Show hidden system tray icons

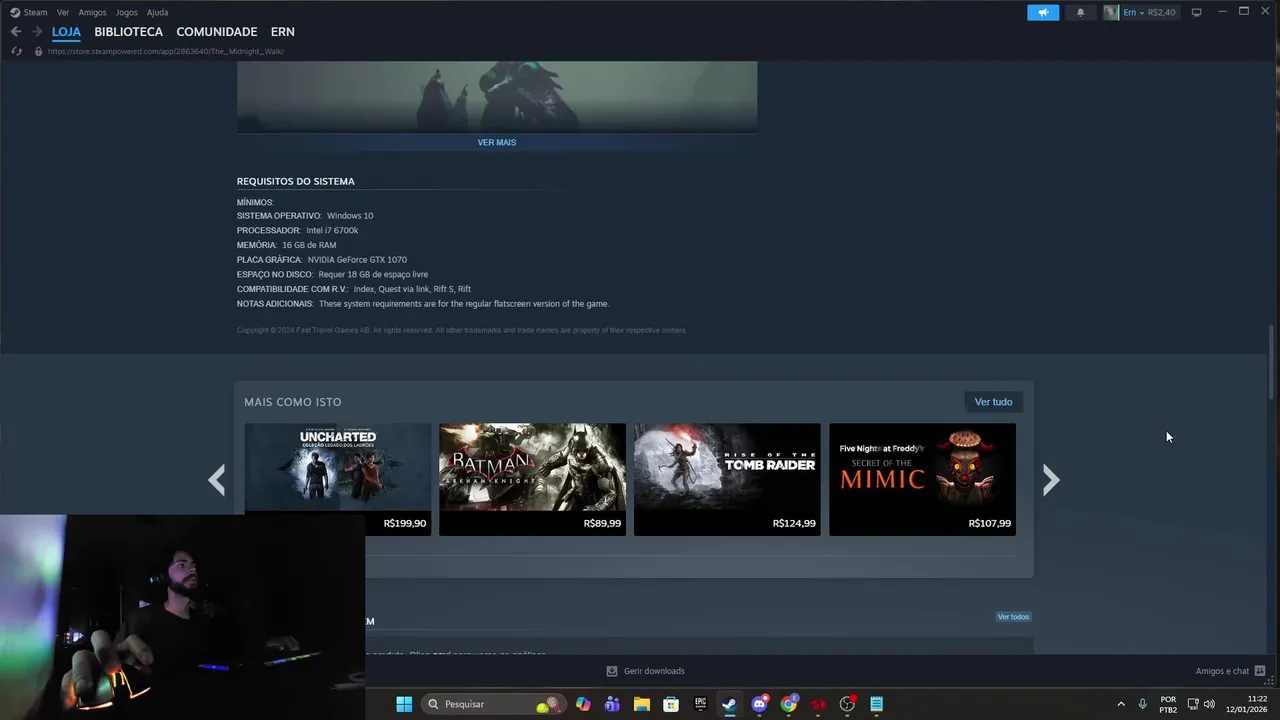point(1120,704)
